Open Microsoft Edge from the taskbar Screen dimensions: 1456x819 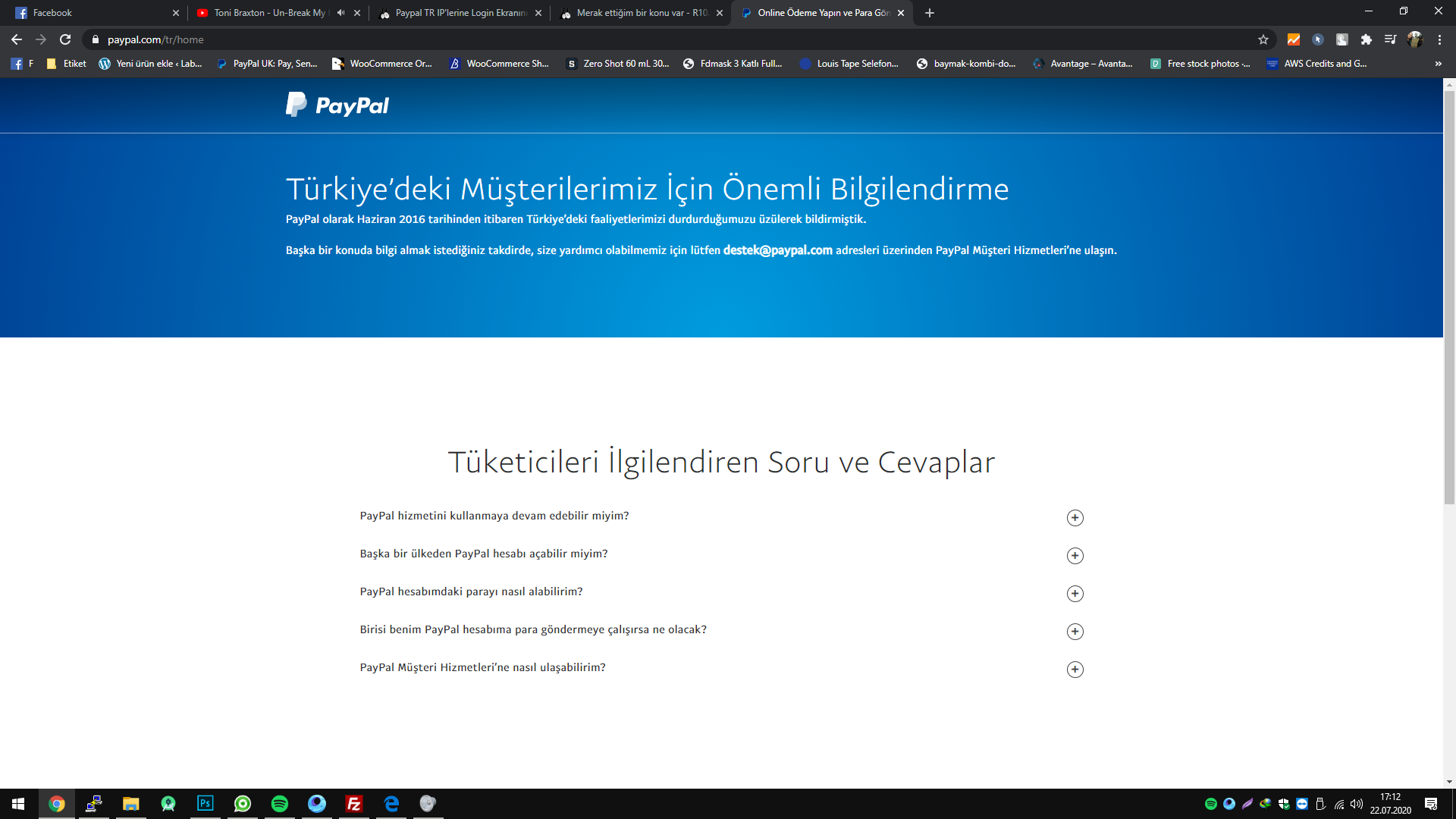tap(391, 803)
